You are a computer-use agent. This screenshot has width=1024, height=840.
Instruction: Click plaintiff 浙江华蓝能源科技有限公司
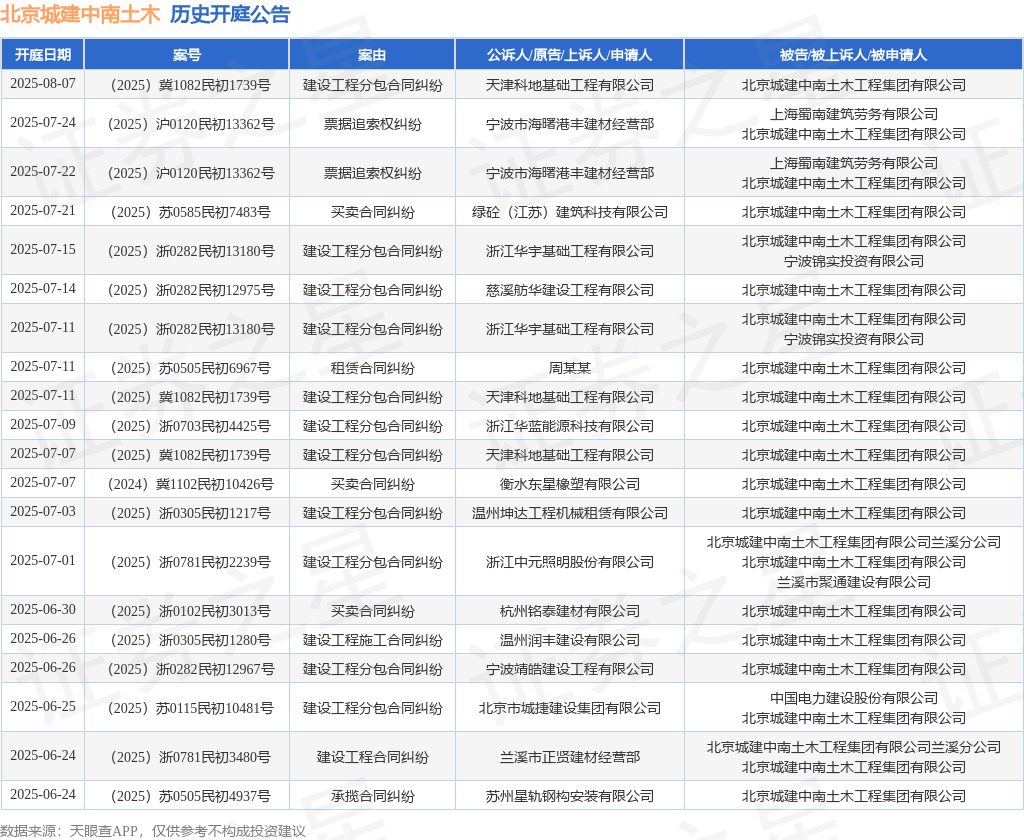pyautogui.click(x=569, y=427)
